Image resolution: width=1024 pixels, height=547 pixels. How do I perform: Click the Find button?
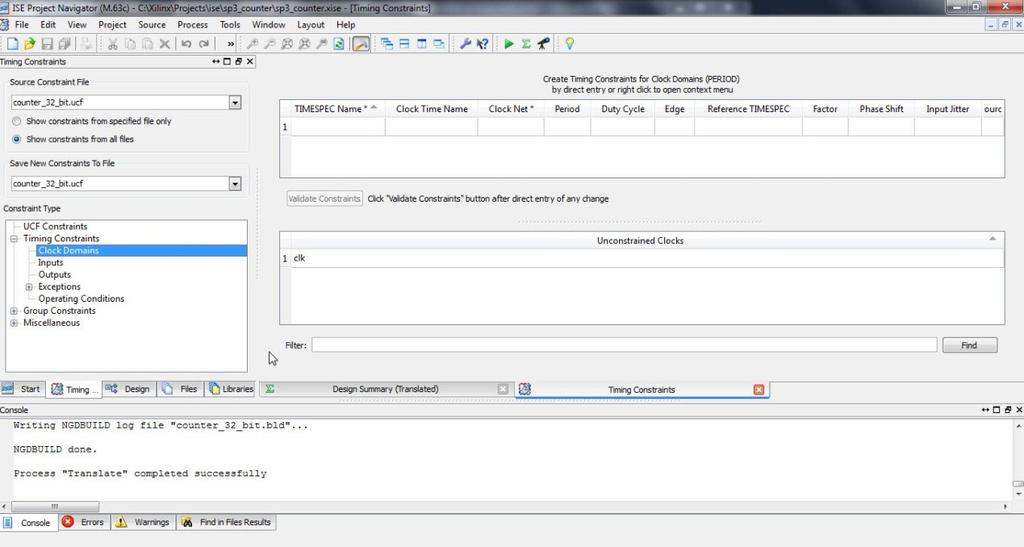[969, 345]
